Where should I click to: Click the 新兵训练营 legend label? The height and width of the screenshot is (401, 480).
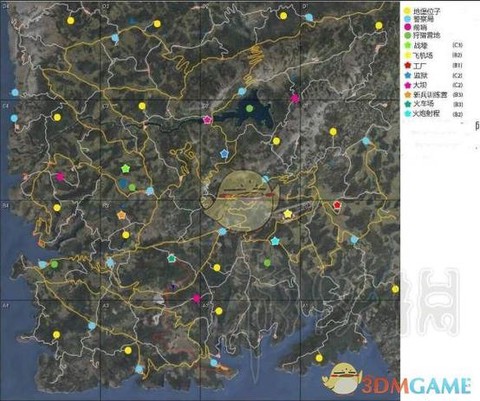pos(430,95)
